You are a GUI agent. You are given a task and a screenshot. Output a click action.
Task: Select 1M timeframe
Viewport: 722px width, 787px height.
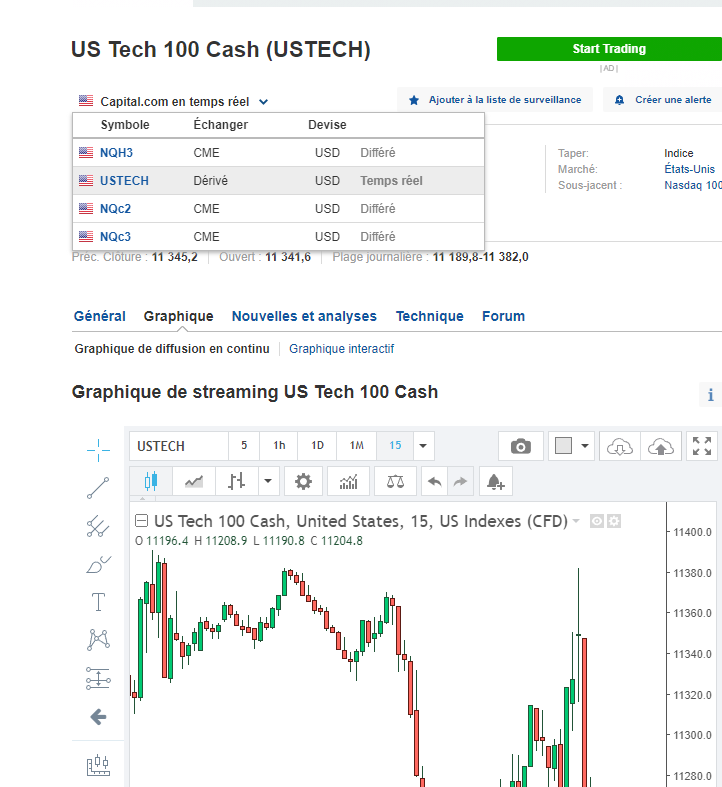(356, 446)
